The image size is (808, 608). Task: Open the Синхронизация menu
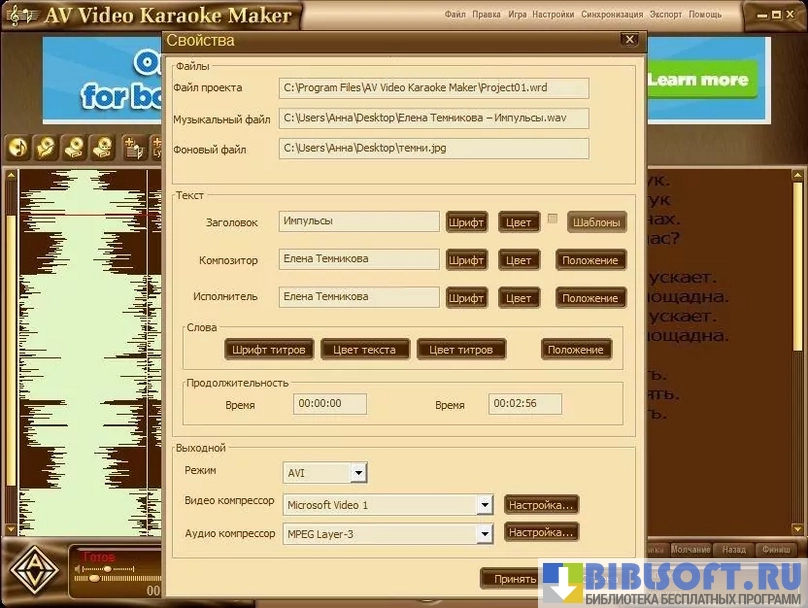(x=611, y=15)
